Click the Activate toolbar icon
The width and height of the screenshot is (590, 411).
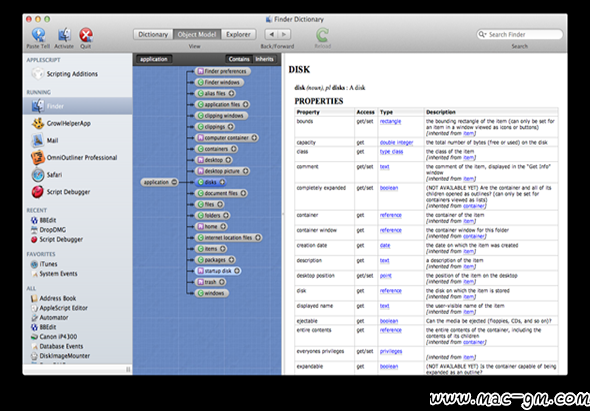click(64, 35)
